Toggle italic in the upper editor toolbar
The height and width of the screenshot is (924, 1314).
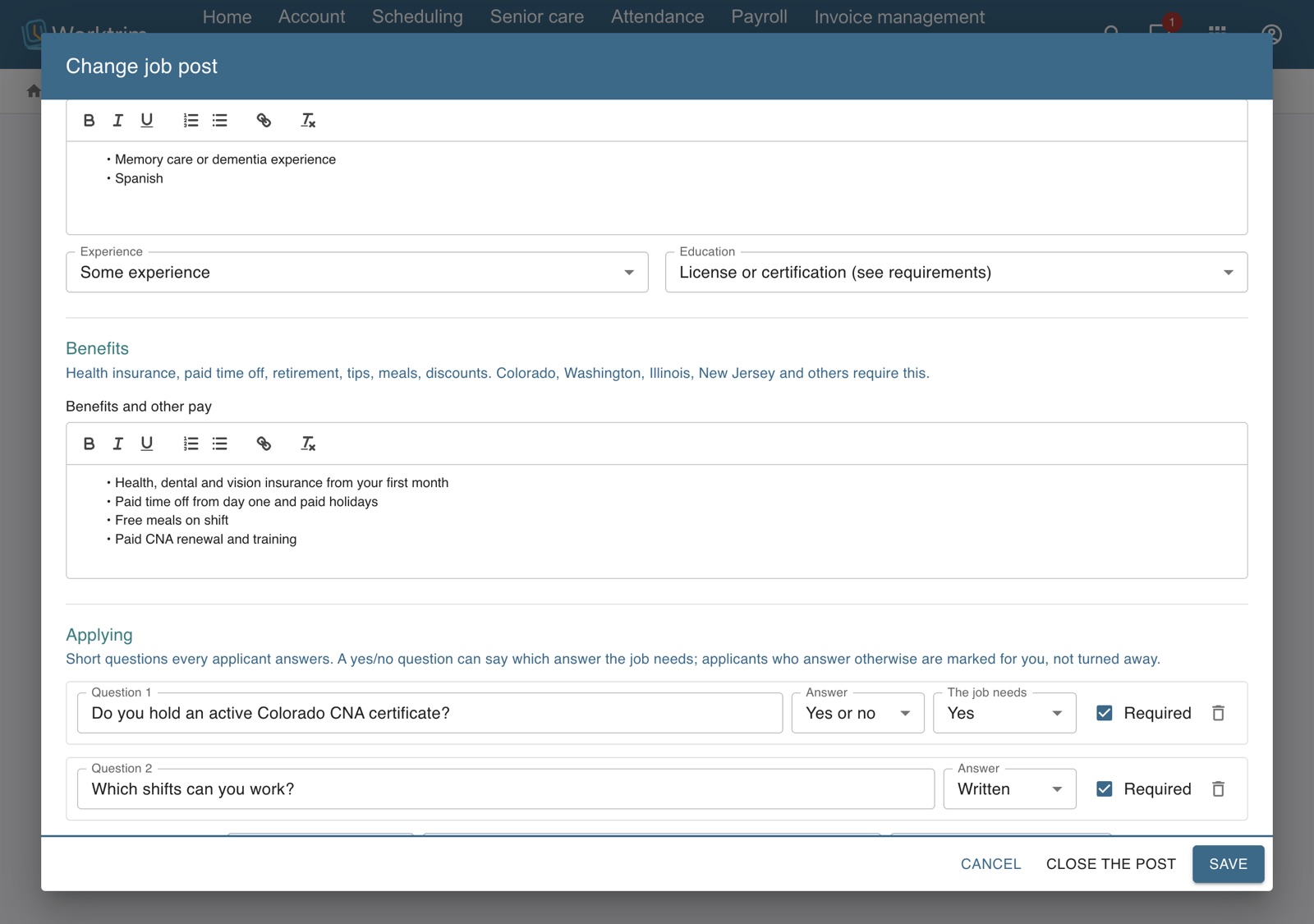[117, 121]
